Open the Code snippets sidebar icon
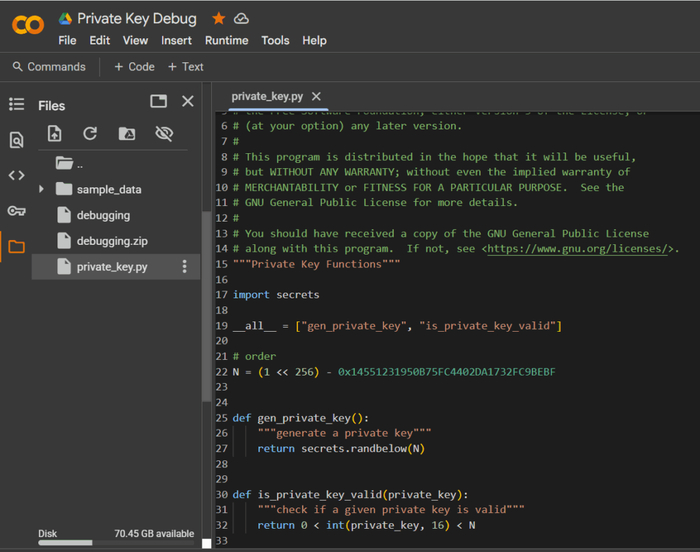700x552 pixels. 16,175
